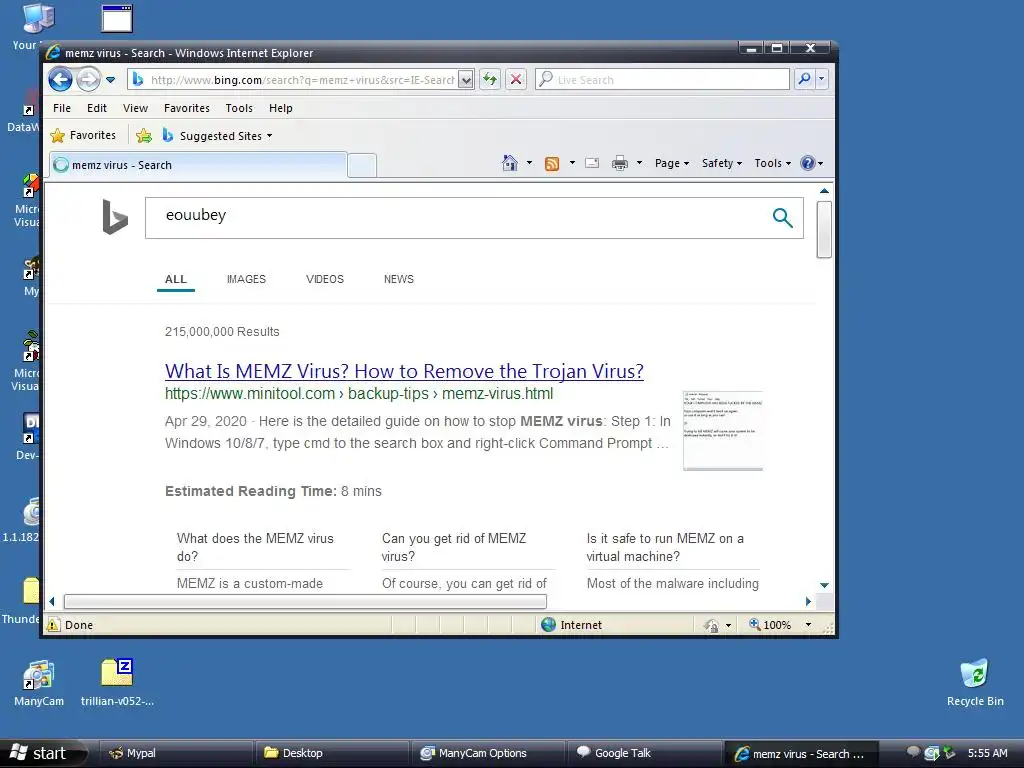Click What does the MEMZ virus do question
The width and height of the screenshot is (1024, 768).
[255, 547]
